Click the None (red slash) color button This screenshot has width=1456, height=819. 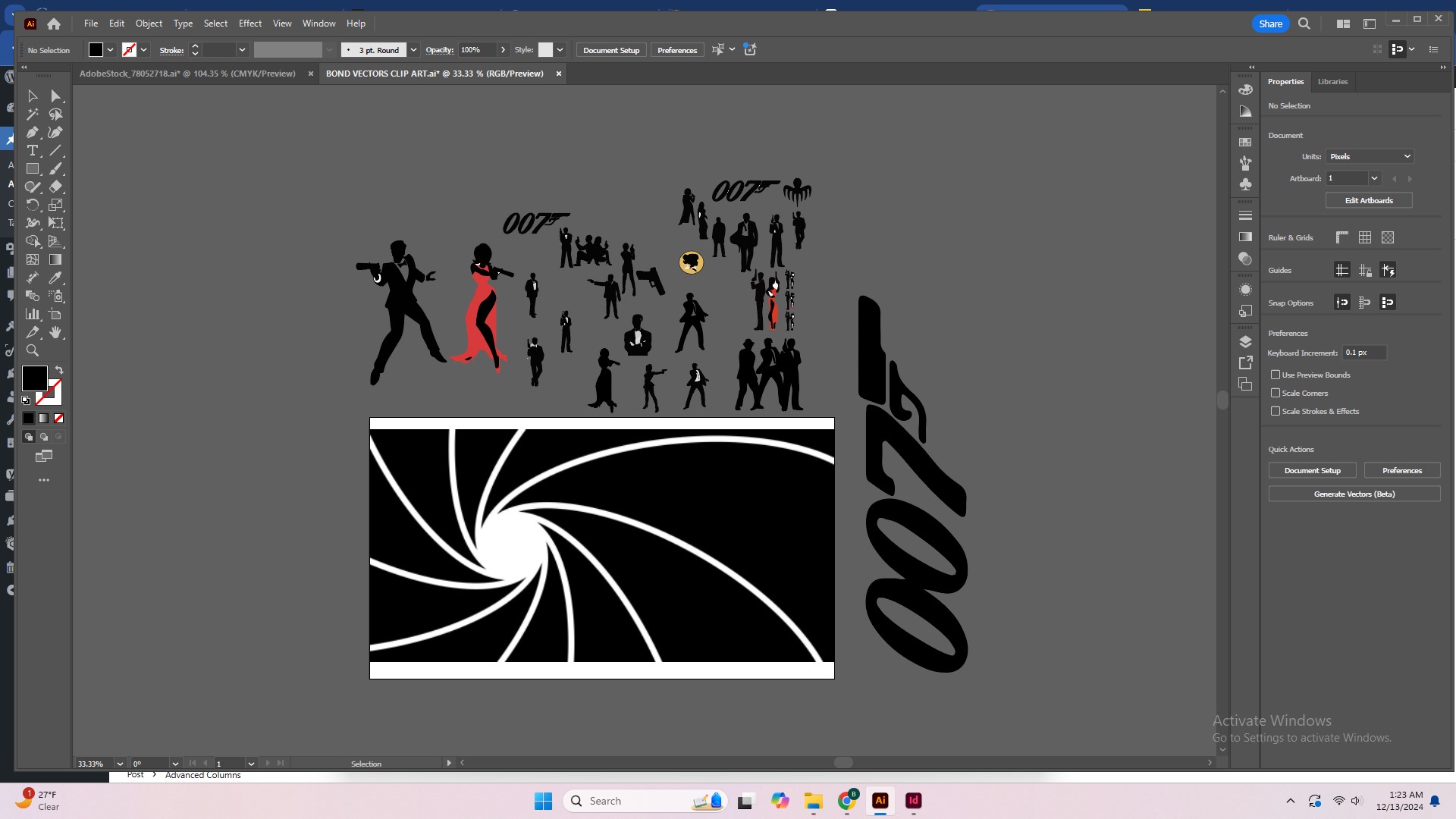pos(59,419)
